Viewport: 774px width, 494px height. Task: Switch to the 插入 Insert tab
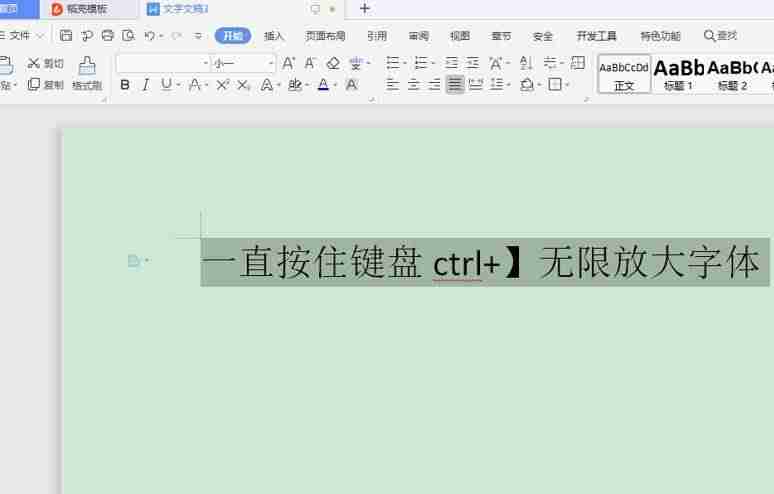274,36
